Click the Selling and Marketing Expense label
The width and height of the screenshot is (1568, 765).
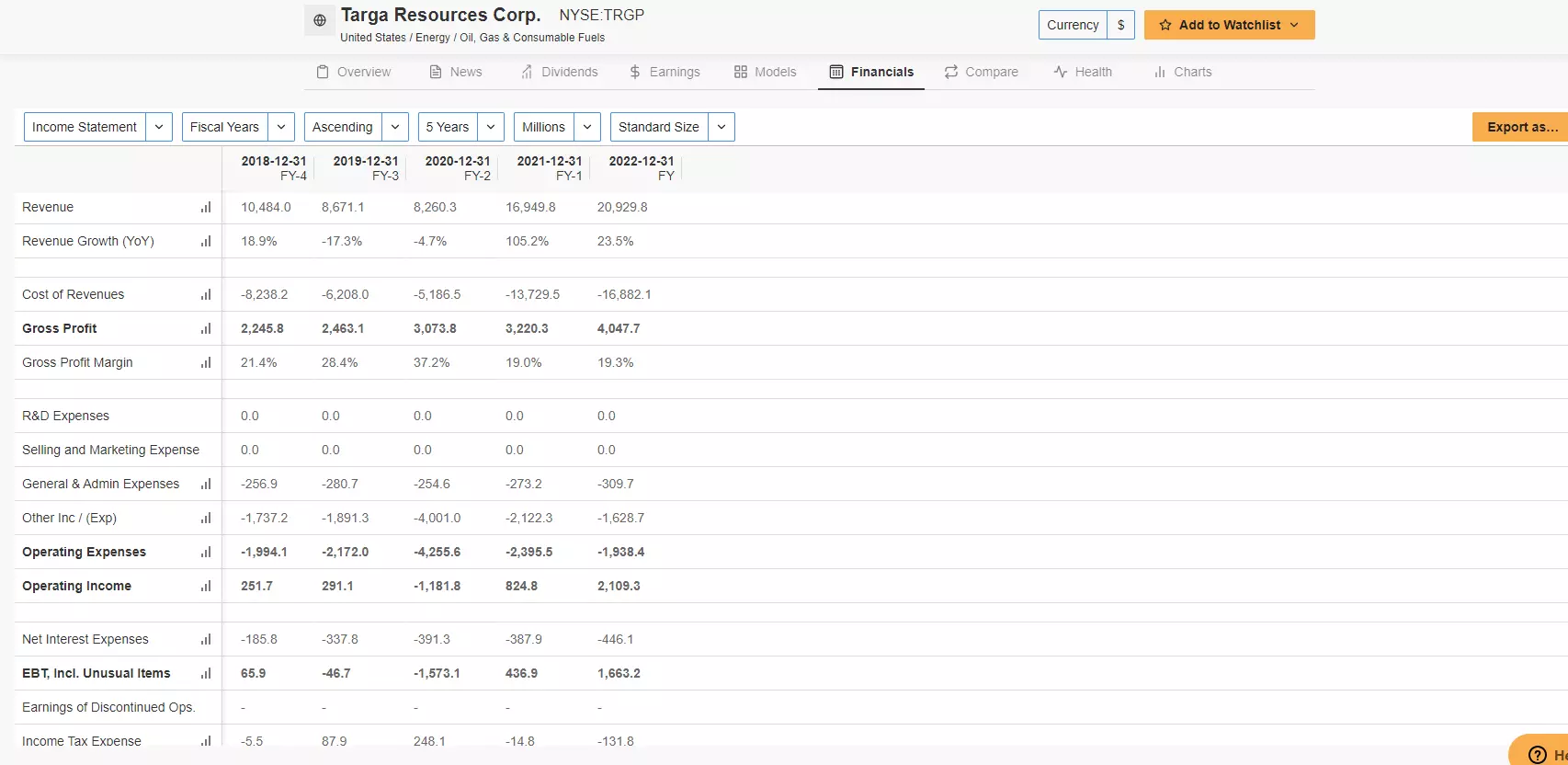(110, 451)
